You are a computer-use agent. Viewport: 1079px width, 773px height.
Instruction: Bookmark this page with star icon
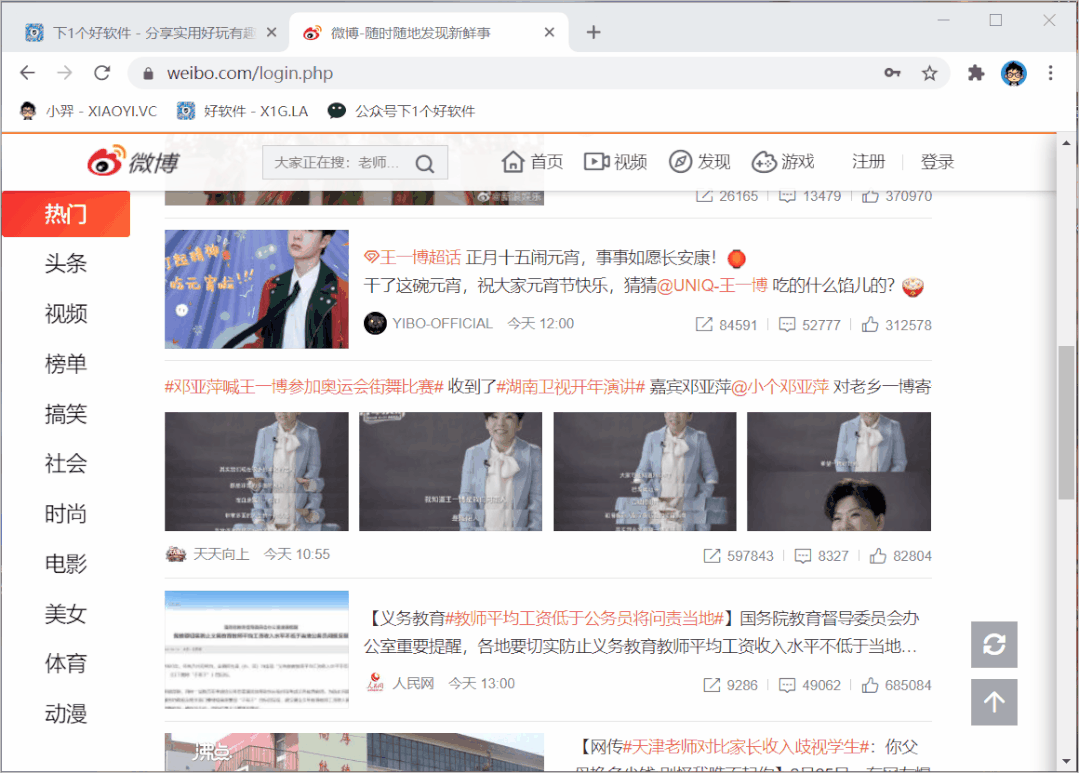930,73
